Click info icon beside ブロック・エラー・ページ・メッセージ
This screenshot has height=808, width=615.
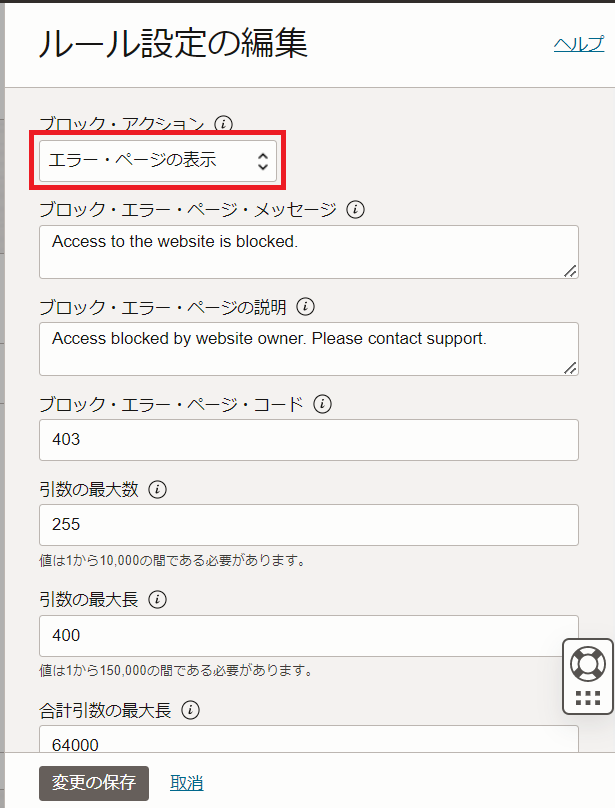click(x=355, y=210)
